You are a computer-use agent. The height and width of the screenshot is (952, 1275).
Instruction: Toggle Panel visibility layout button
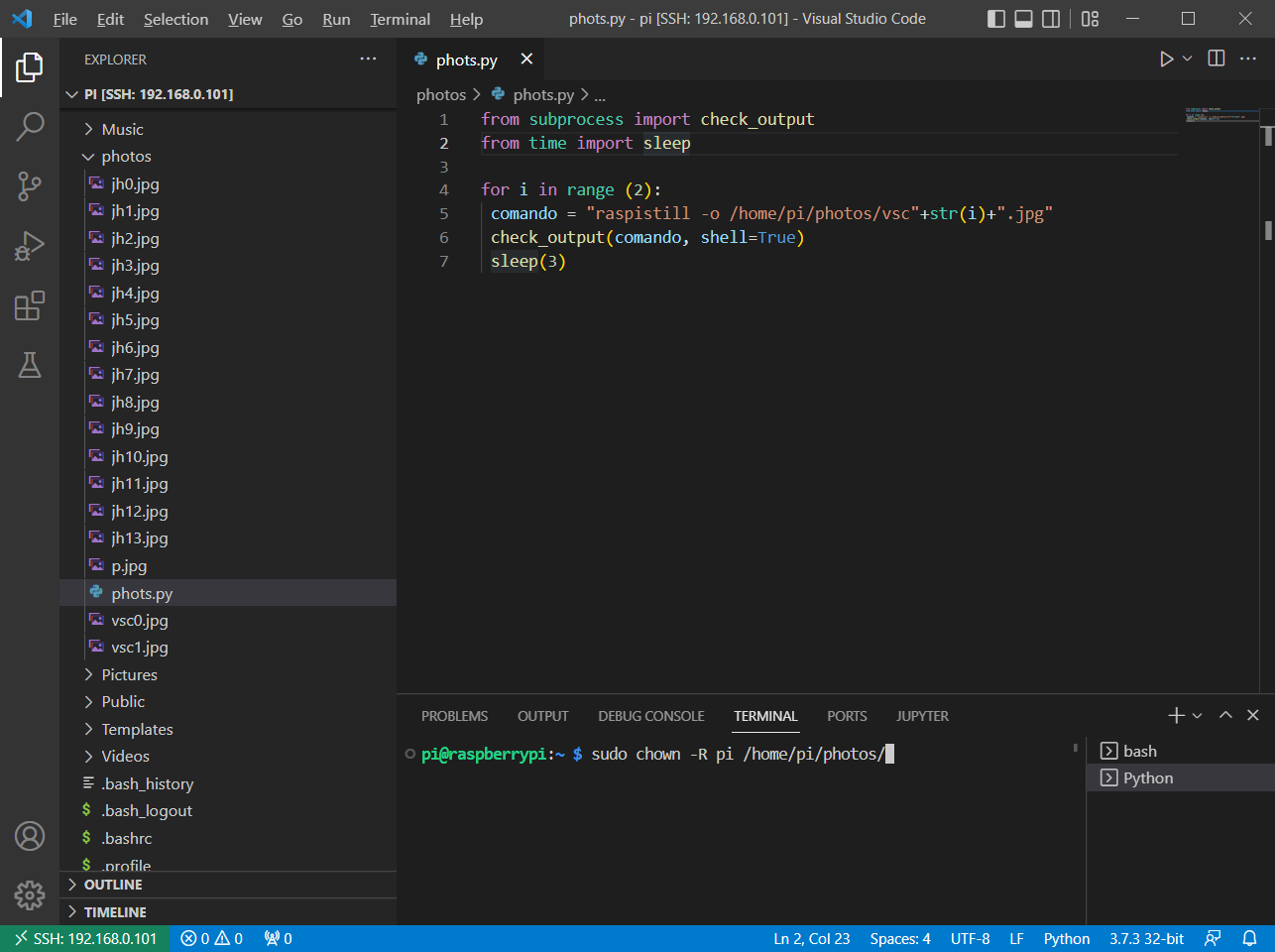pos(1024,19)
